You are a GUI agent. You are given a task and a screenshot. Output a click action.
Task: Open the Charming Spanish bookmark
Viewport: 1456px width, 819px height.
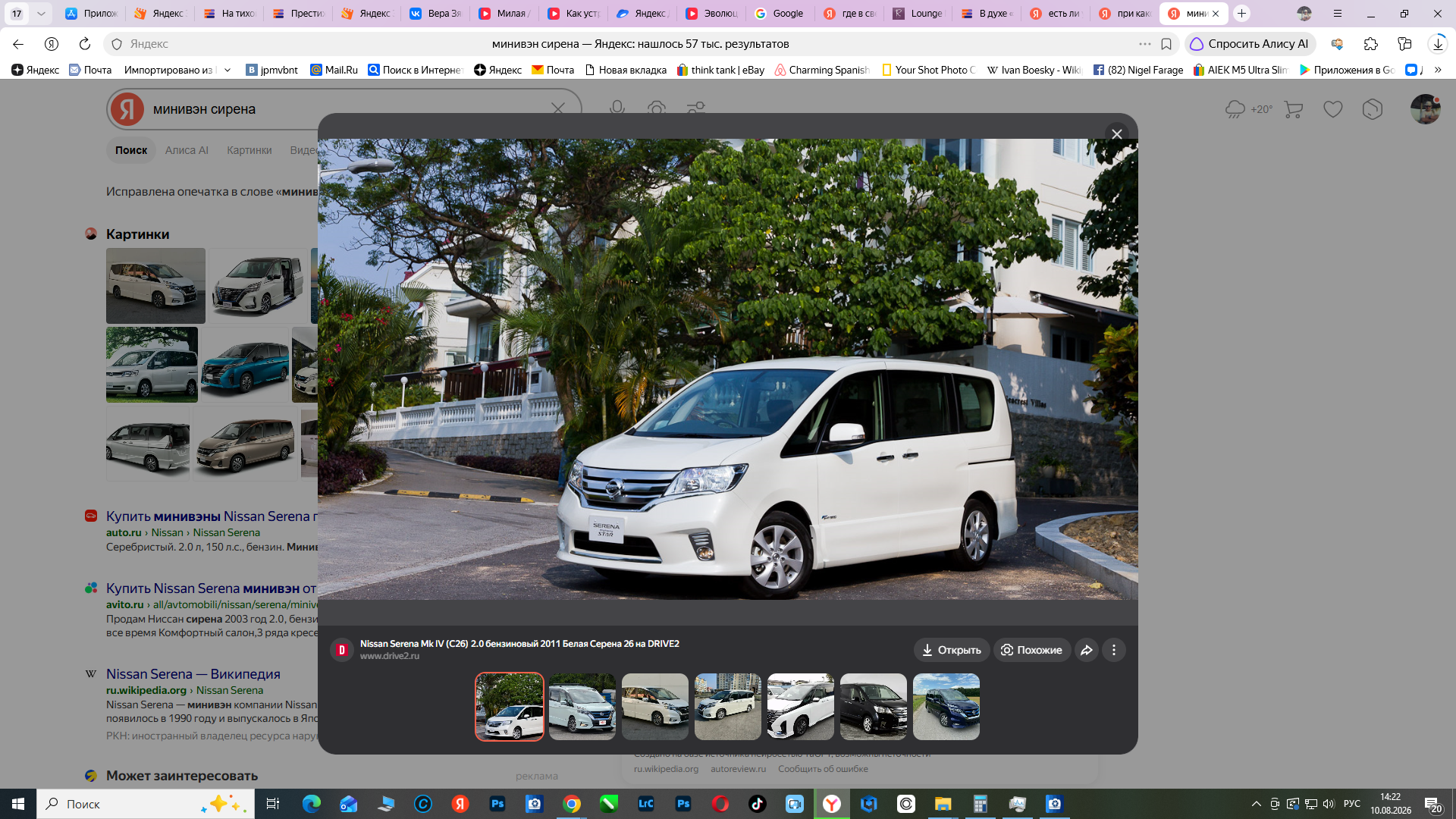(822, 70)
